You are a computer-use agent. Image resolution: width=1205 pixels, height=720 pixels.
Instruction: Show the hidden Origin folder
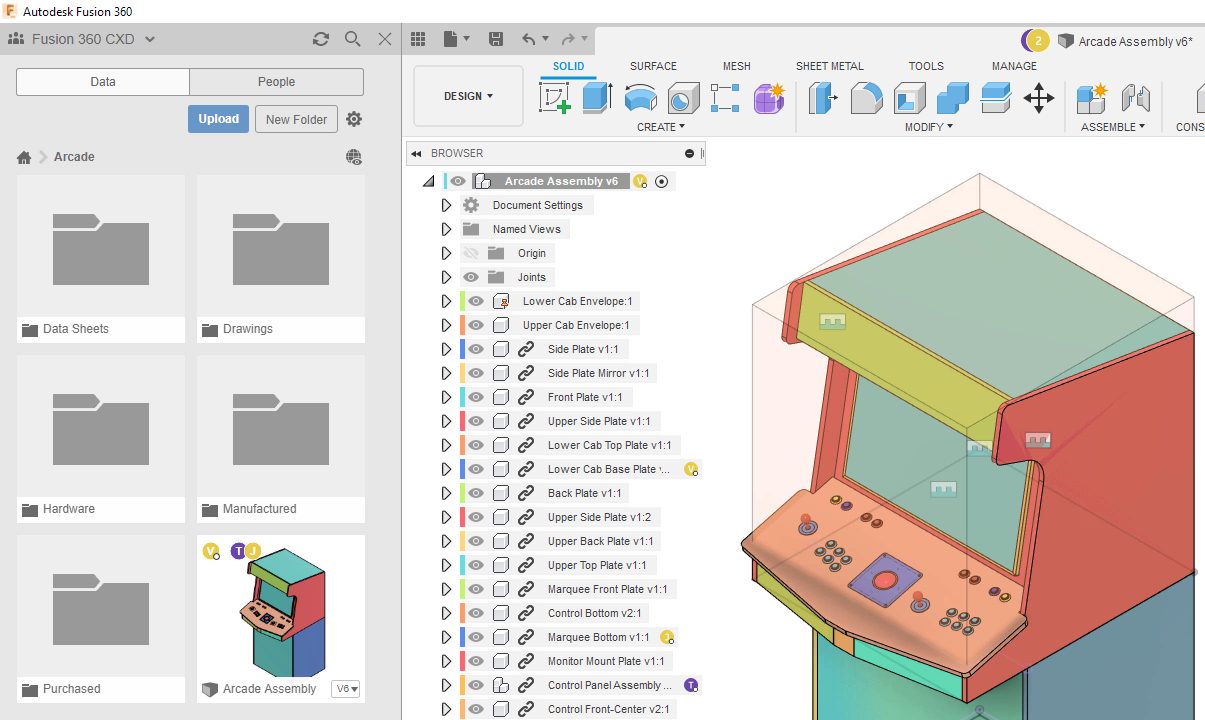[x=472, y=253]
